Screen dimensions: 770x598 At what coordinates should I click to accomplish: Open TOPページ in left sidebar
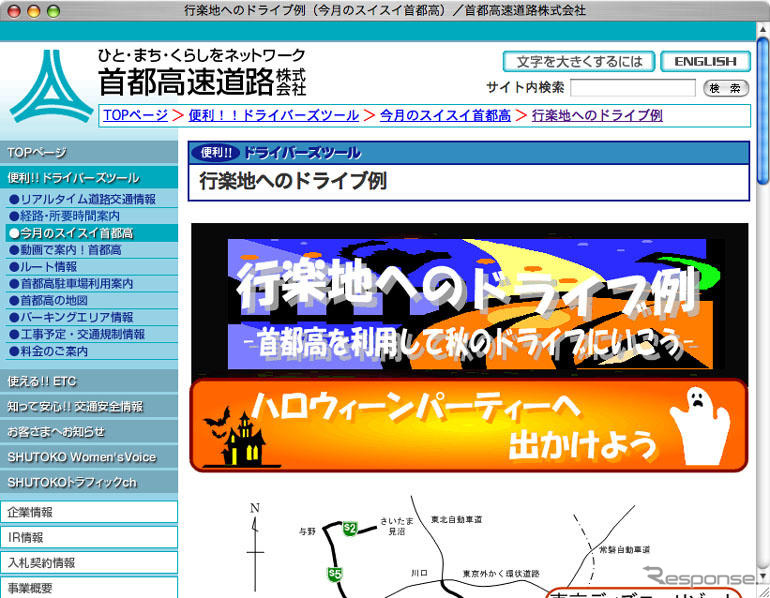[x=89, y=152]
